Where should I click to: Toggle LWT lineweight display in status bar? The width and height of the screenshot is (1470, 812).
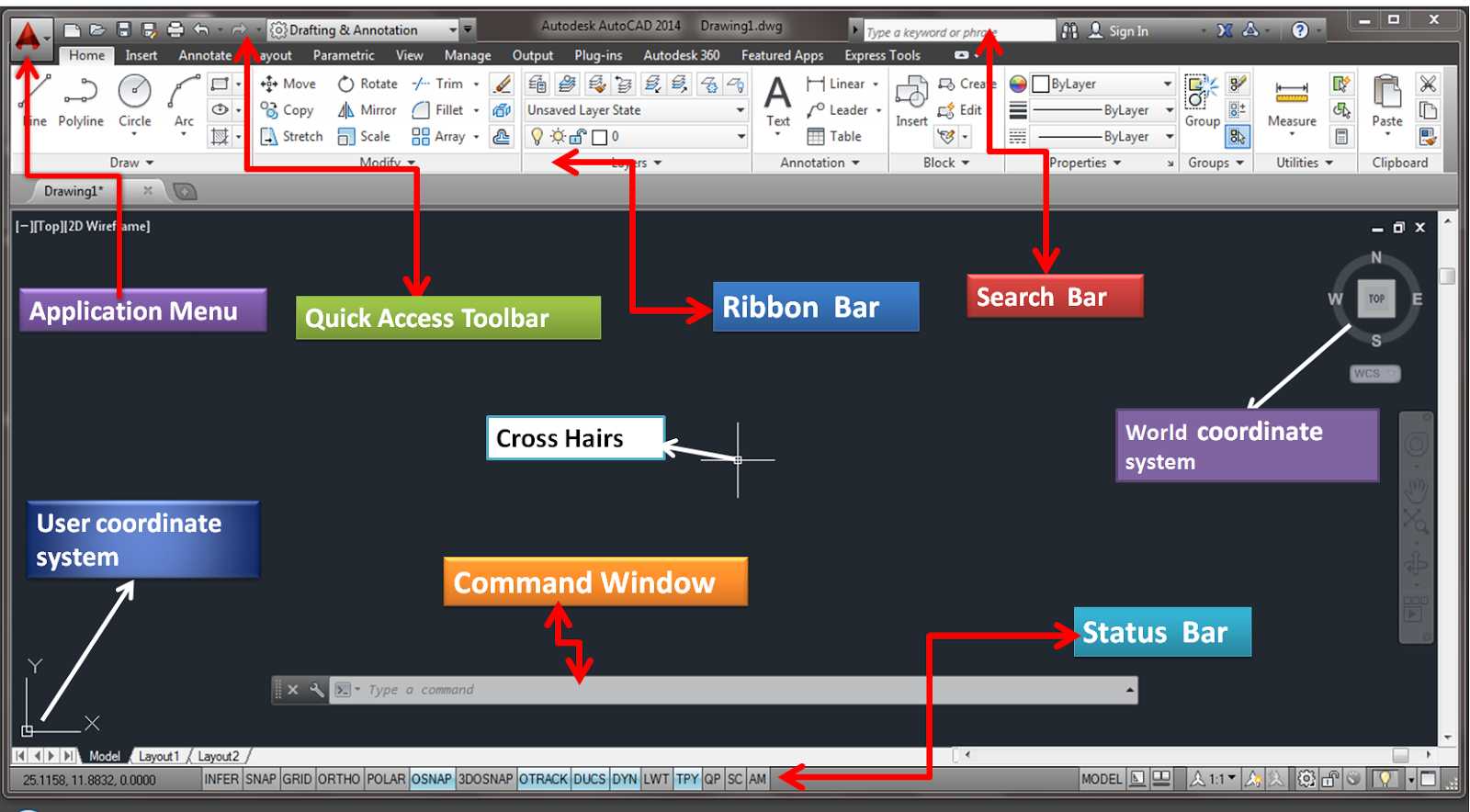(656, 779)
